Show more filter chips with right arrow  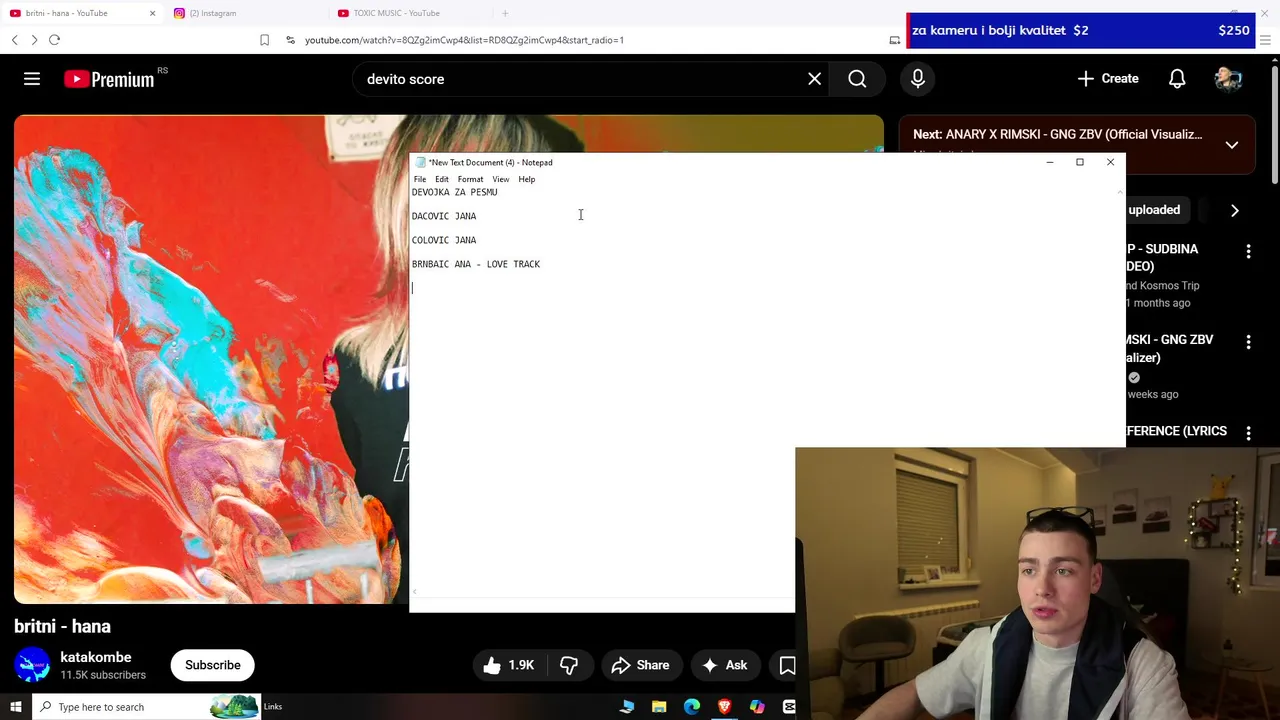pos(1234,211)
